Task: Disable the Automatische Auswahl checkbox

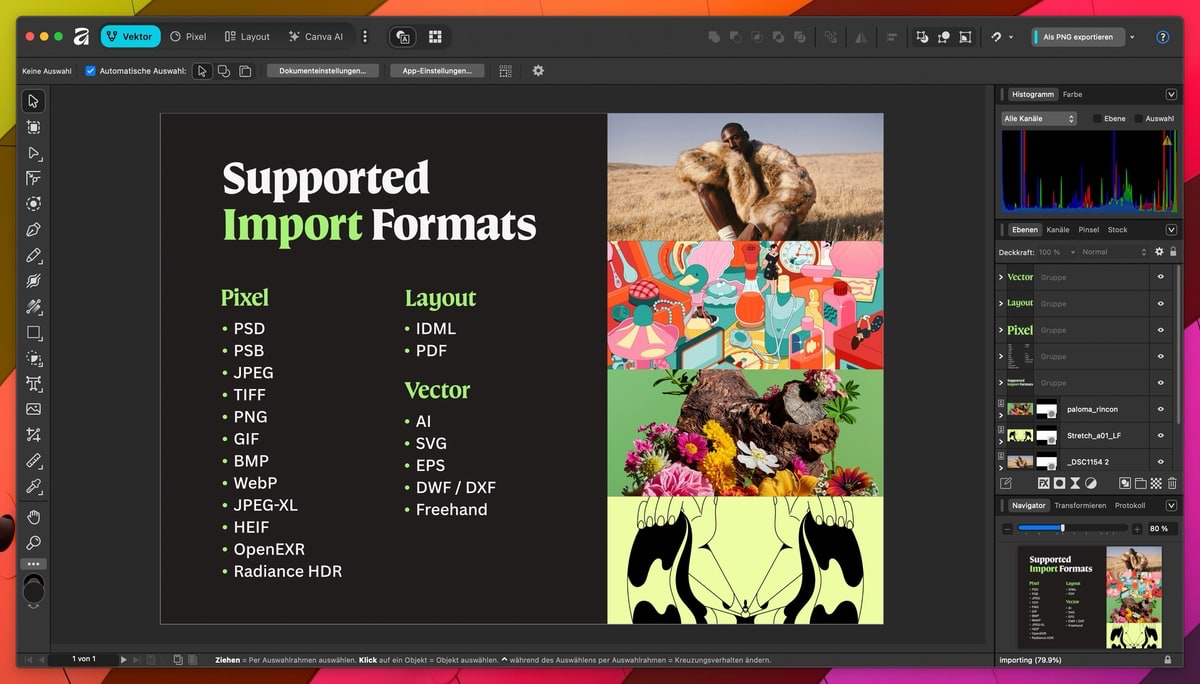Action: pos(89,70)
